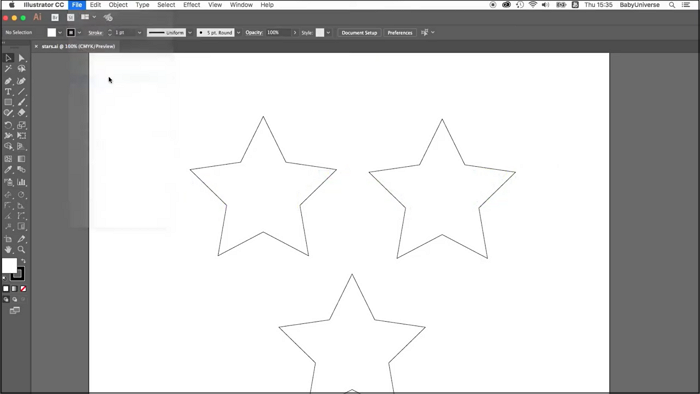Open stroke weight dropdown
Viewport: 700px width, 394px height.
click(x=139, y=33)
